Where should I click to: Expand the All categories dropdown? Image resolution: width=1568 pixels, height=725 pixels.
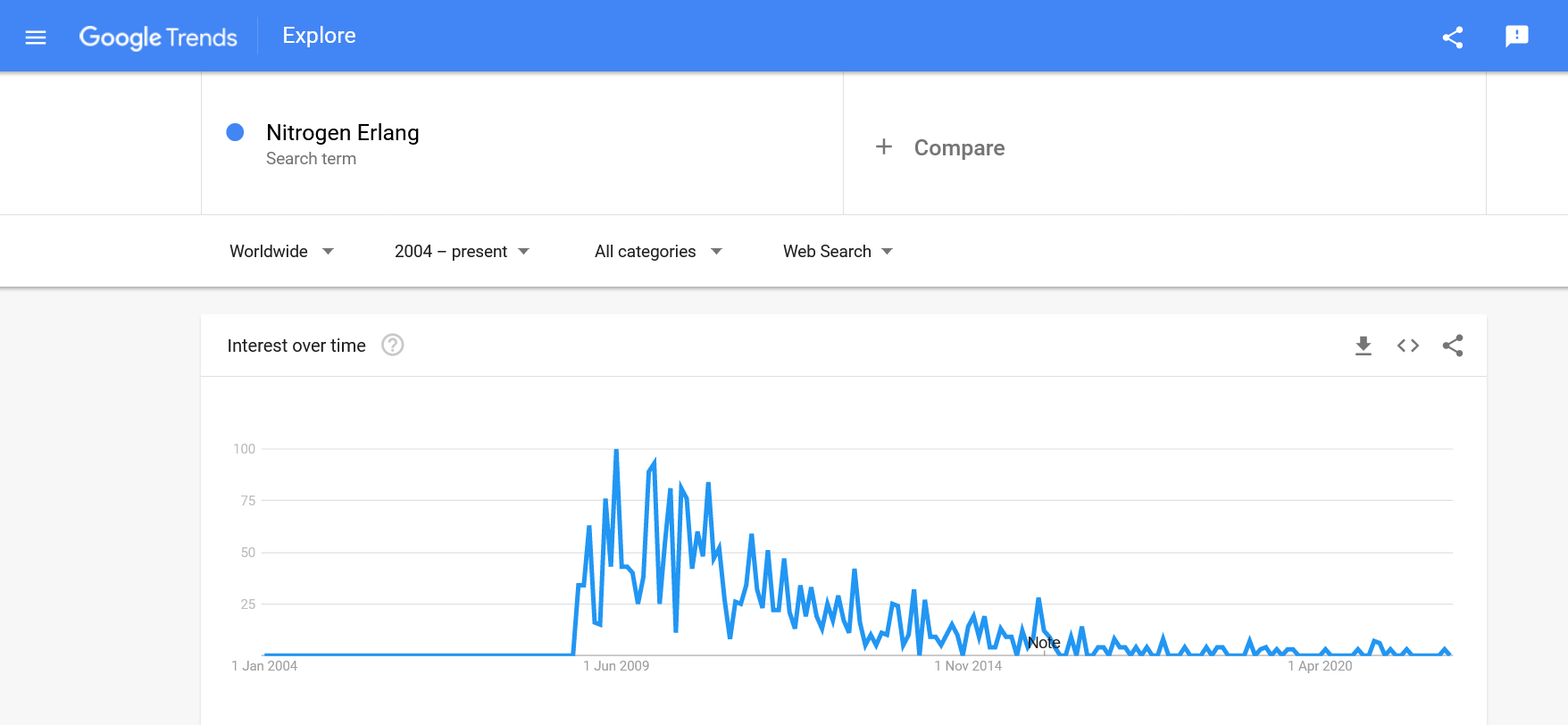[x=658, y=252]
